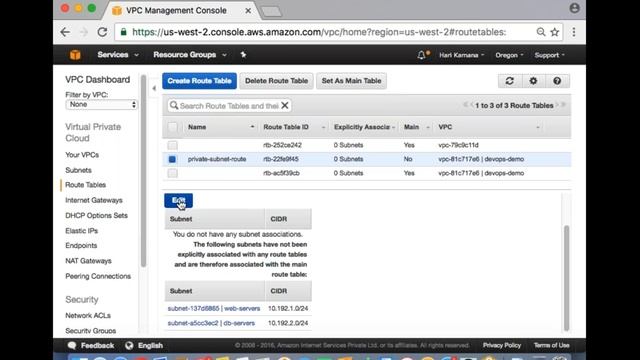Image resolution: width=640 pixels, height=360 pixels.
Task: Open Subnets in the sidebar
Action: 78,170
